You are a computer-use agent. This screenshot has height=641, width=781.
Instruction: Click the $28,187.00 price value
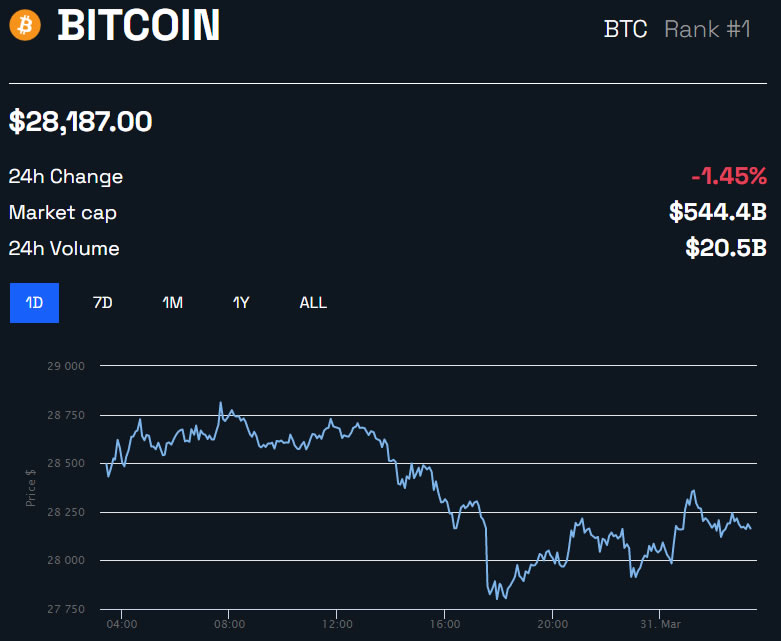point(81,122)
